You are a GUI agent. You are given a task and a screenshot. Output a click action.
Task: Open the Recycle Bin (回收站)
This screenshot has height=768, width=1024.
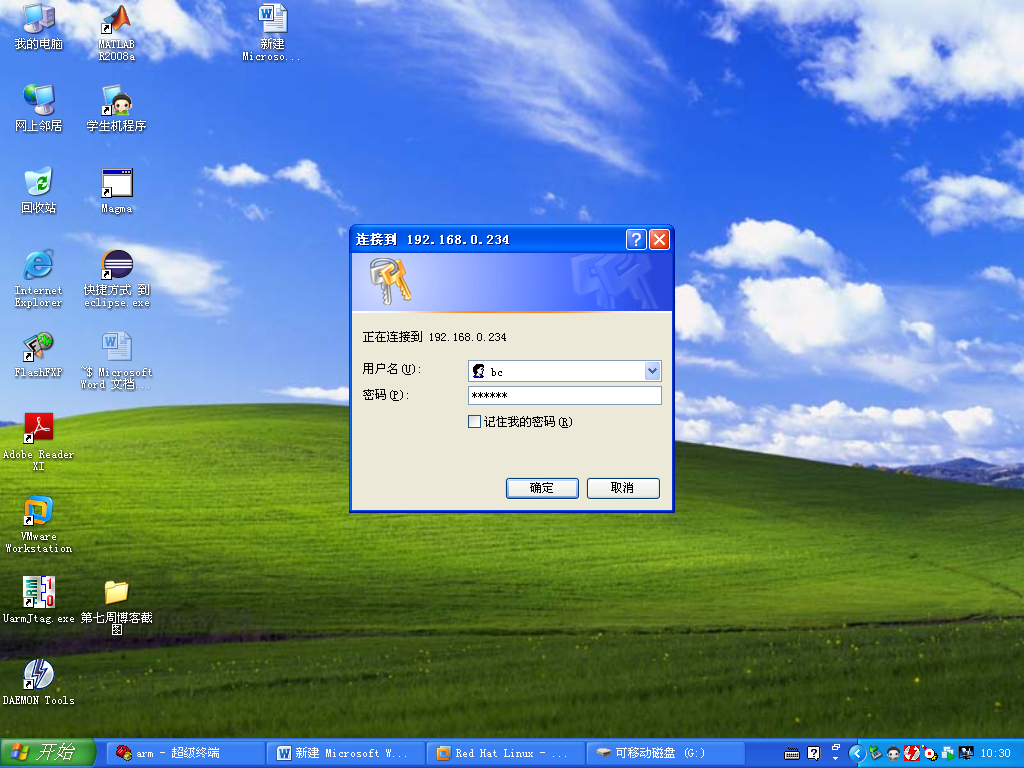click(x=39, y=191)
